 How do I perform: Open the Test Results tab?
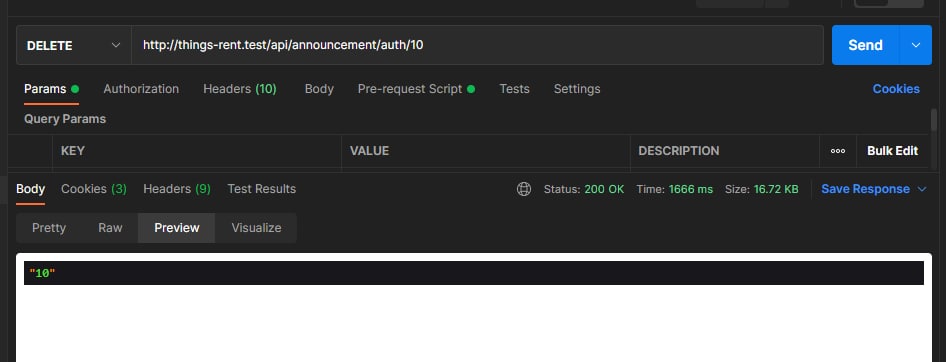tap(262, 189)
